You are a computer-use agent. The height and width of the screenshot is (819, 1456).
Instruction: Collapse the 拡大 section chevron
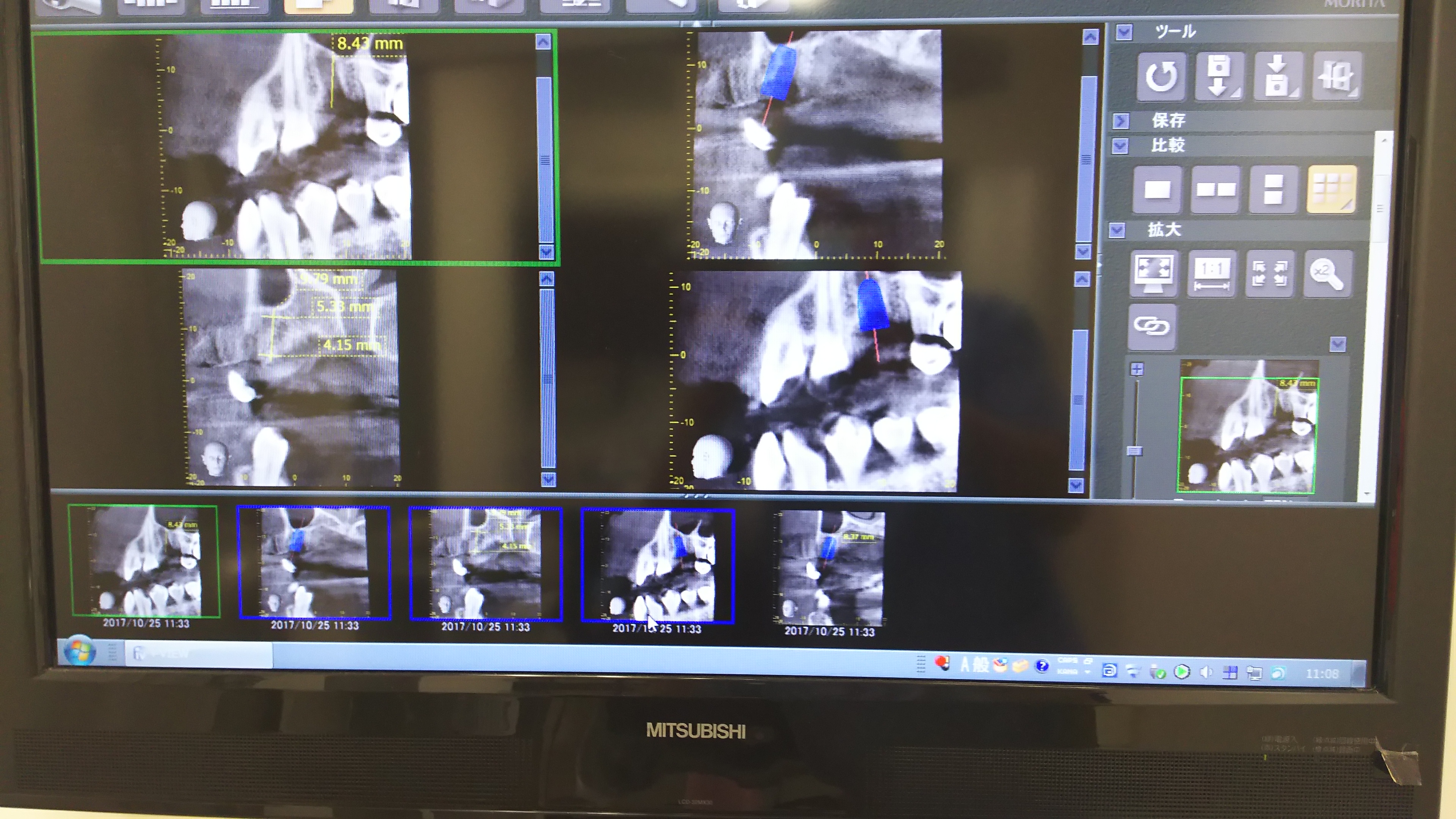pyautogui.click(x=1117, y=230)
